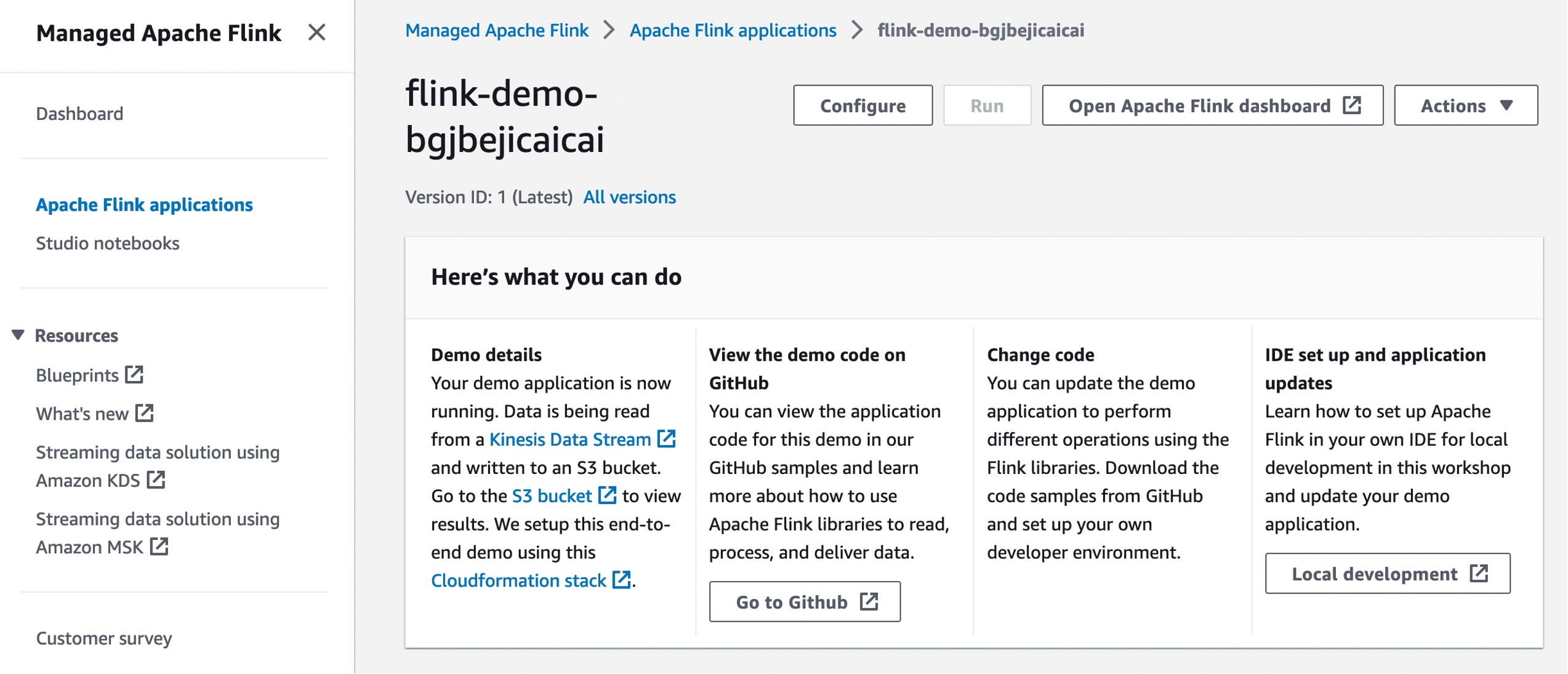This screenshot has height=674, width=1568.
Task: Open Apache Flink dashboard button
Action: click(x=1212, y=105)
